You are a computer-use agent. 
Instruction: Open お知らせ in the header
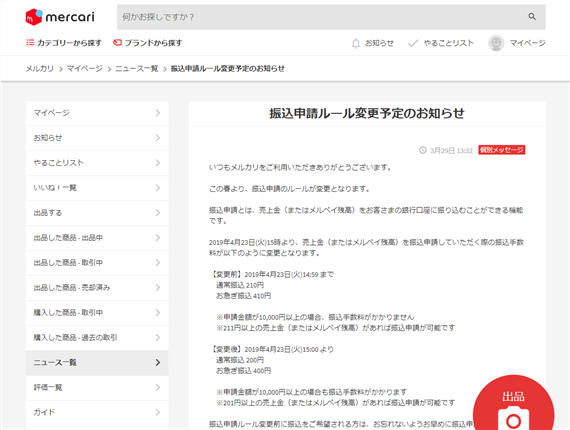(x=379, y=43)
